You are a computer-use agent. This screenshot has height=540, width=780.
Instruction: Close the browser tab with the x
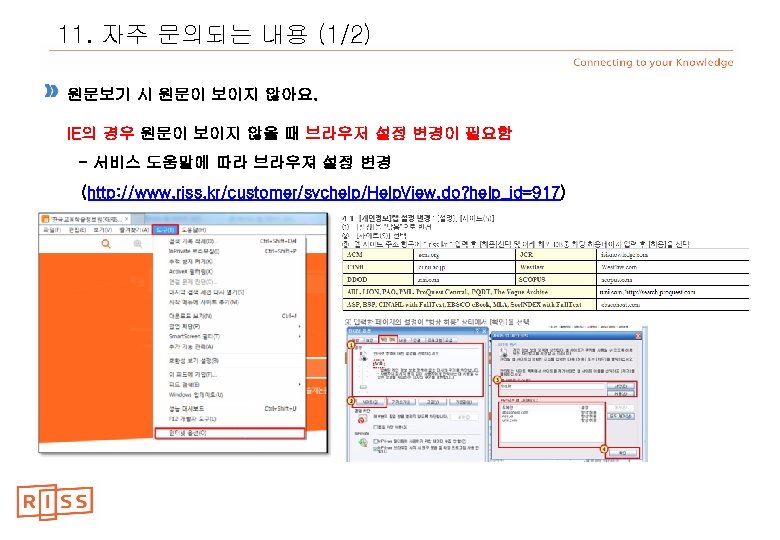click(x=127, y=219)
